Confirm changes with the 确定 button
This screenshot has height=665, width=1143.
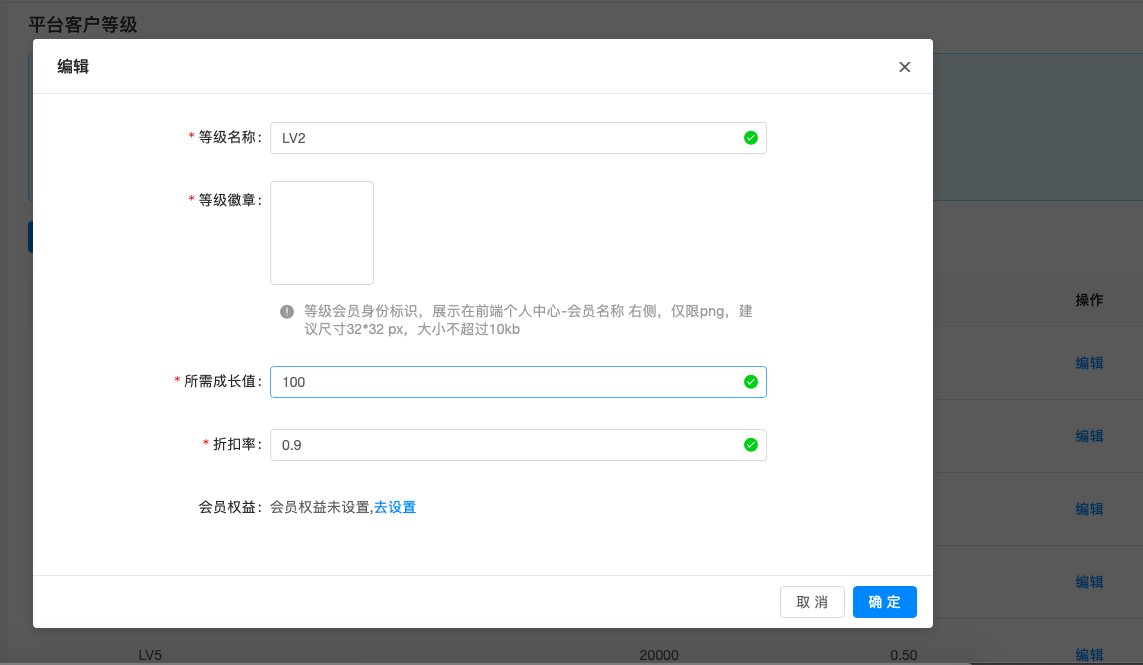click(884, 602)
